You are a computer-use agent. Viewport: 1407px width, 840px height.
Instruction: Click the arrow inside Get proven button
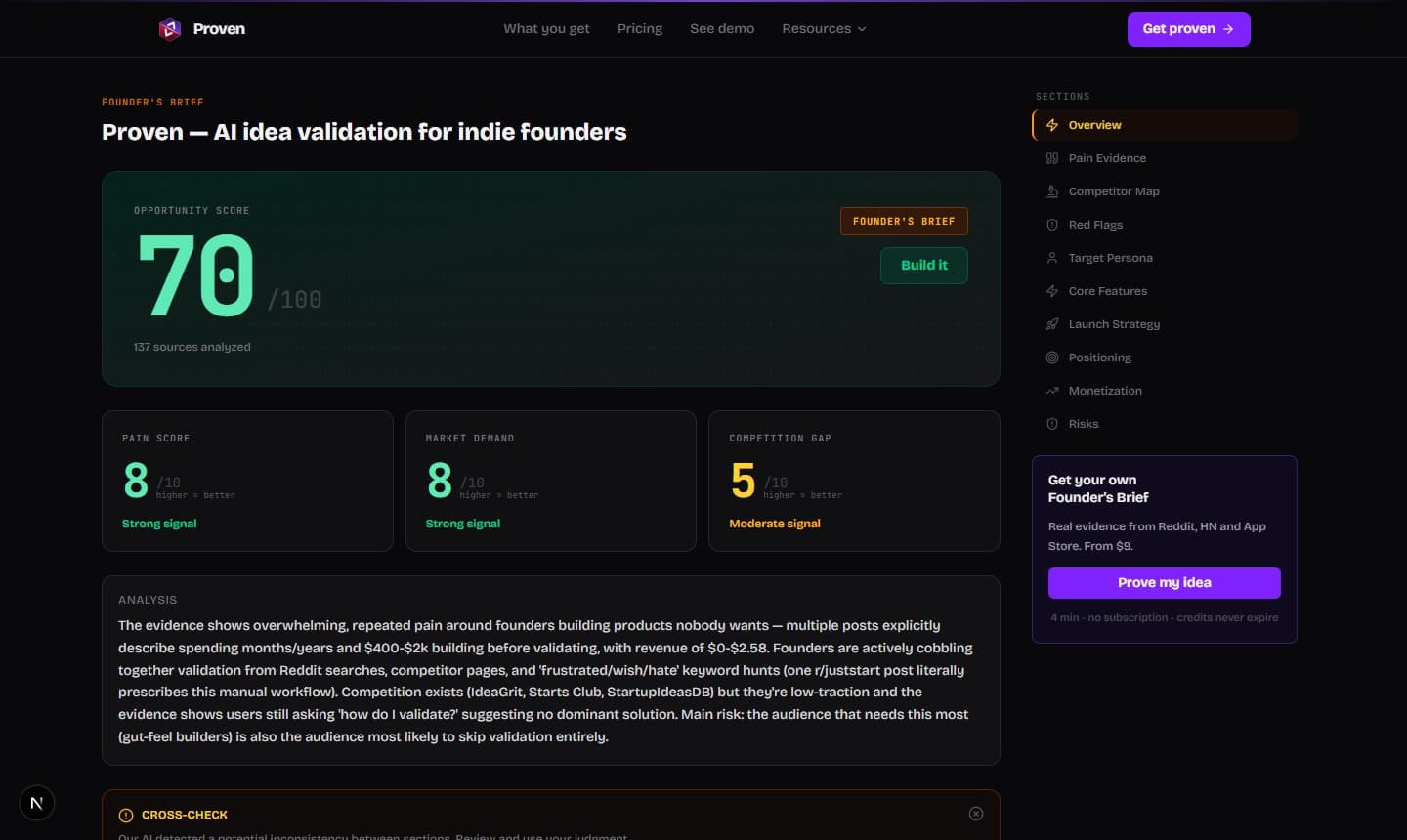[x=1228, y=29]
